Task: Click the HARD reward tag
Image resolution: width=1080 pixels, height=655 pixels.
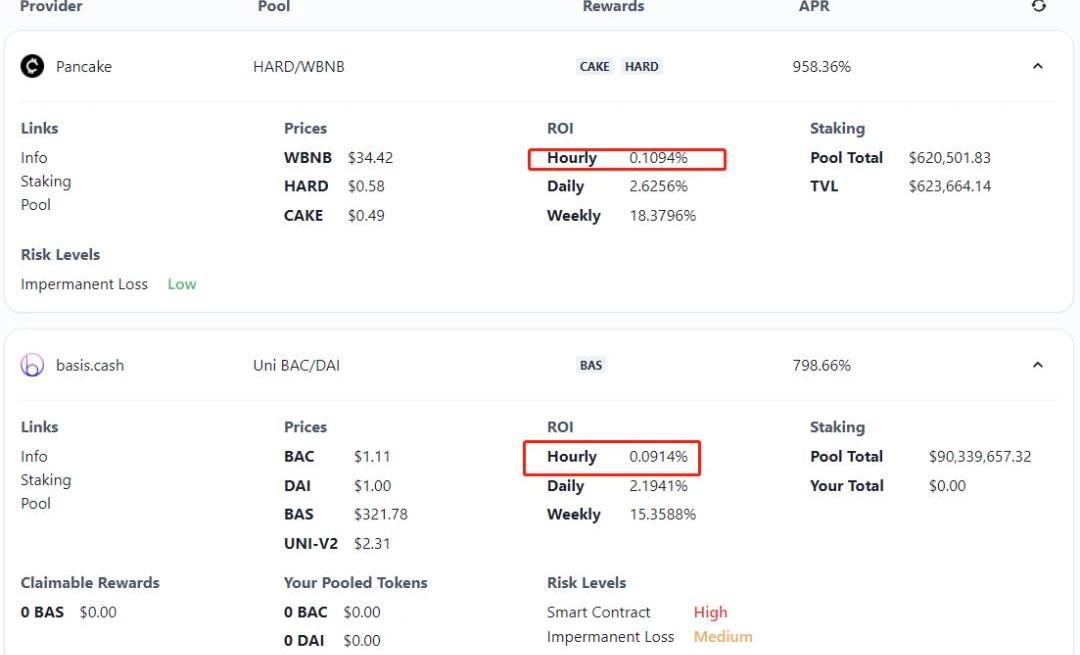Action: 641,67
